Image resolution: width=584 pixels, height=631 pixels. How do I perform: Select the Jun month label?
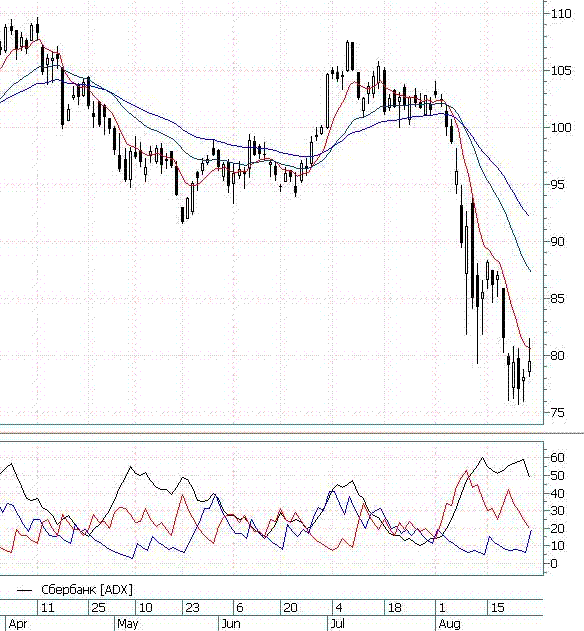click(x=231, y=623)
